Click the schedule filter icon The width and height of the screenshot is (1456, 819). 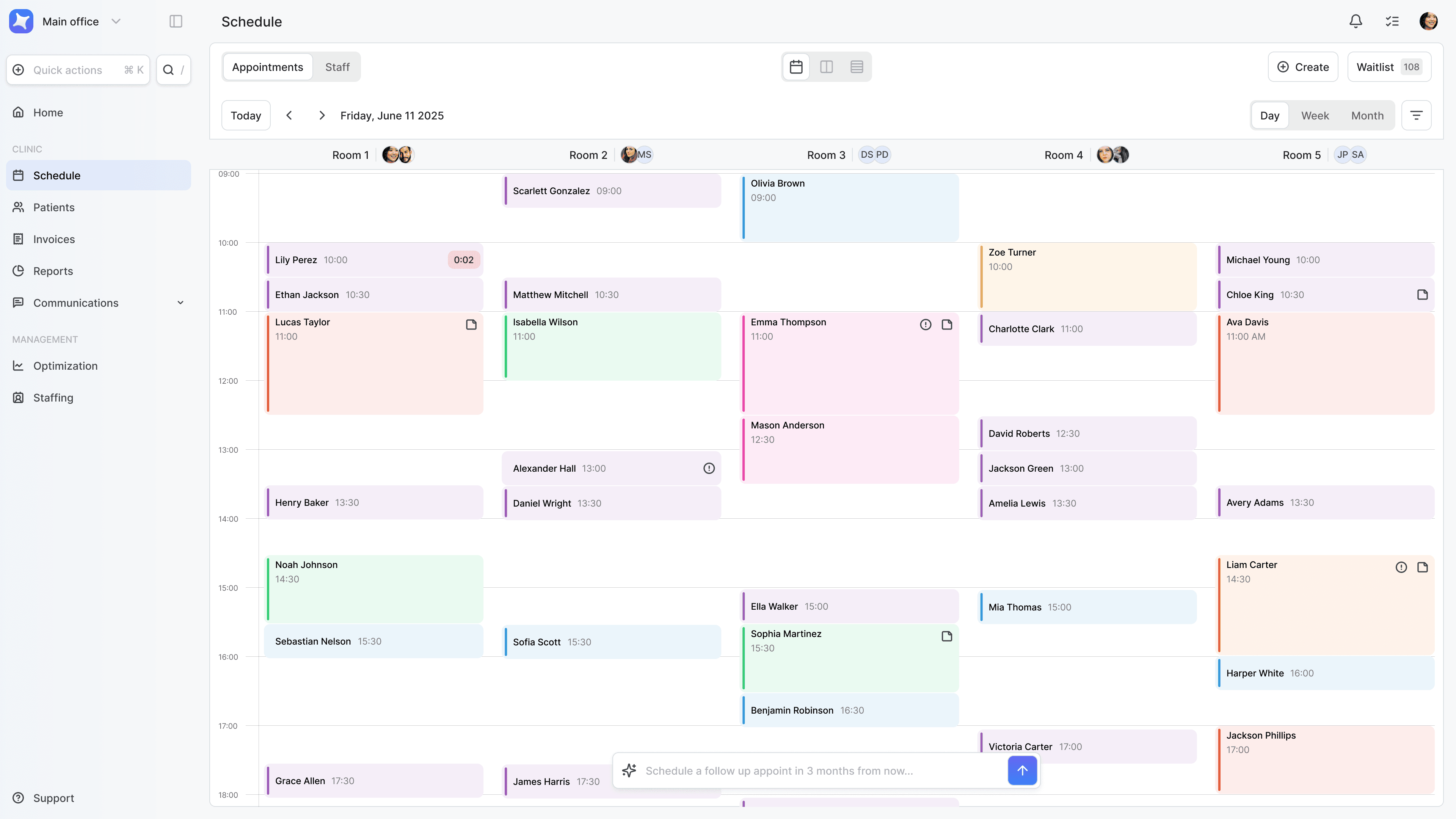coord(1416,115)
